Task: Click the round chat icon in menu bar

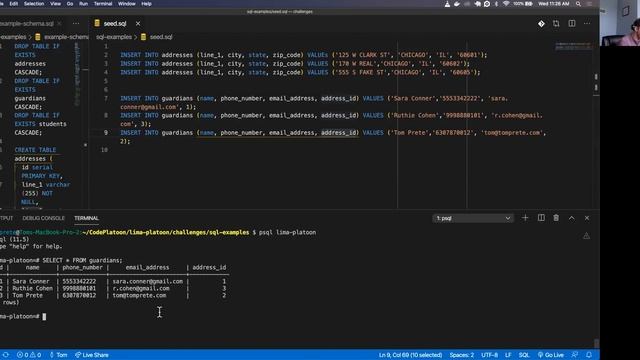Action: tap(487, 4)
